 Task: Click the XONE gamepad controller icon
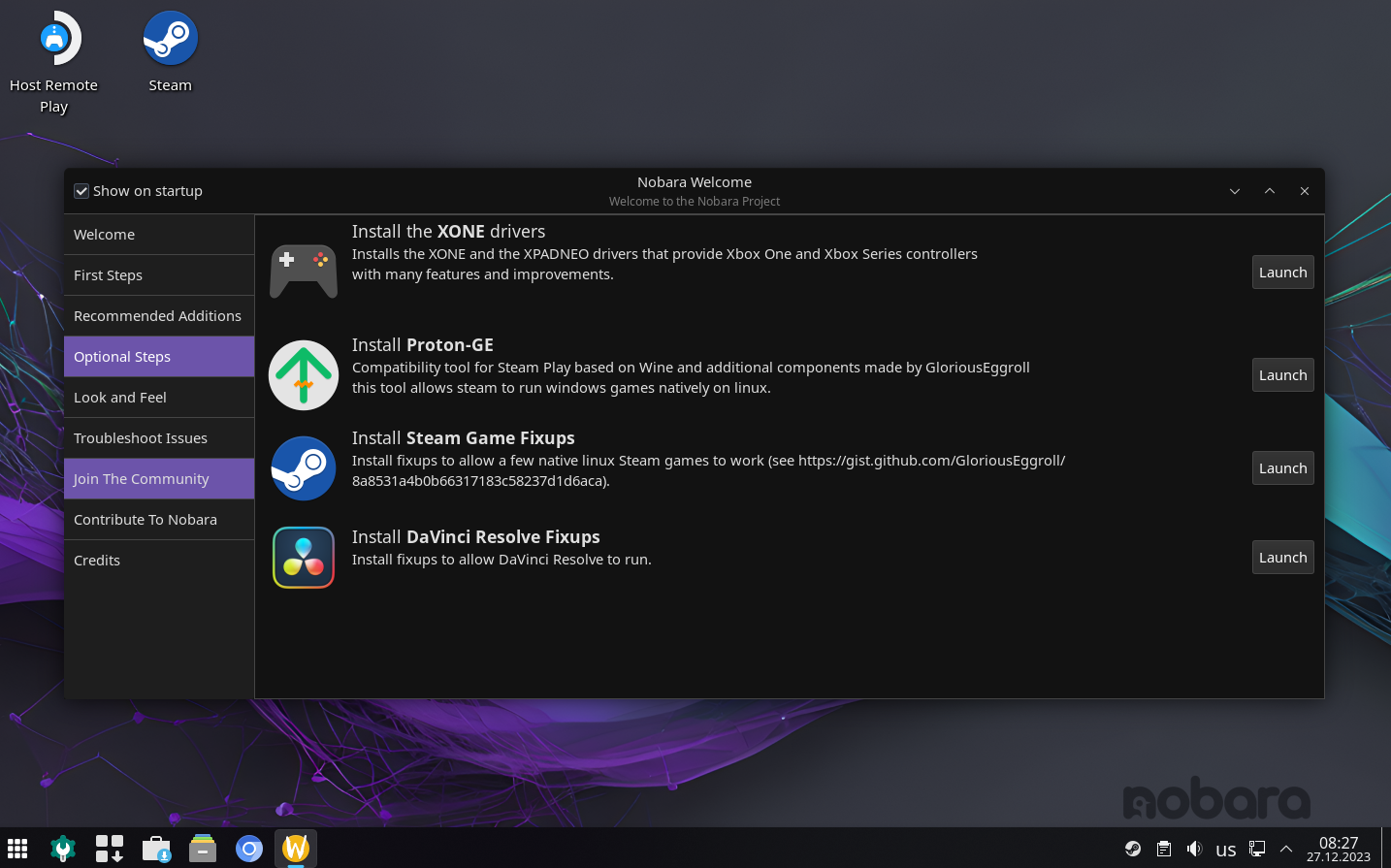[304, 273]
